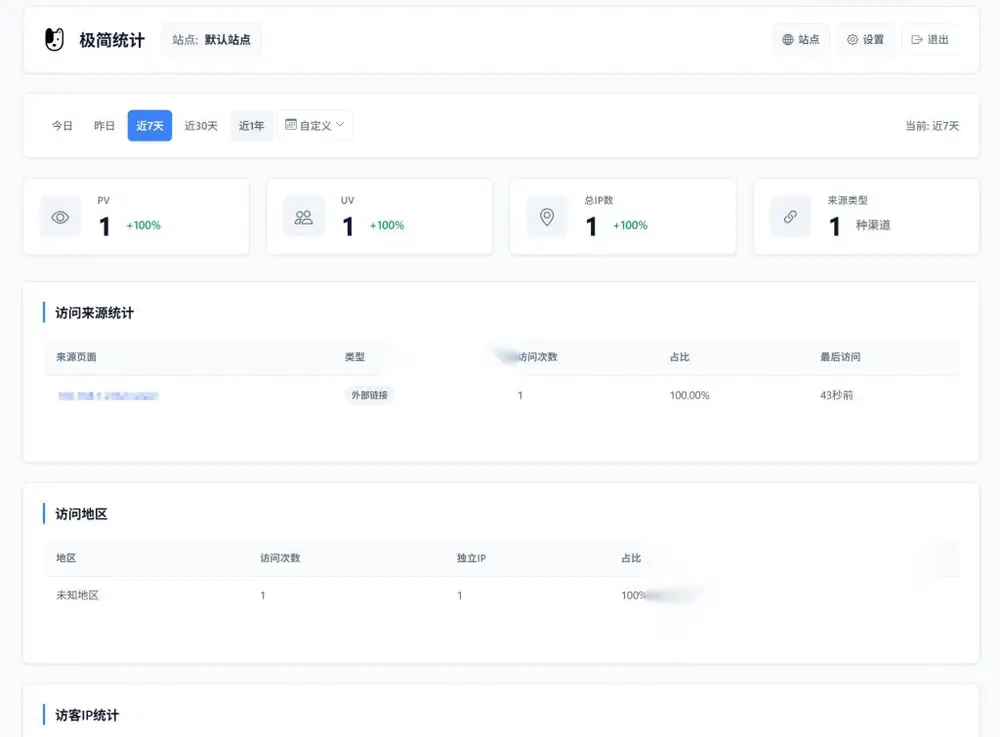
Task: Click the people icon in the UV card
Action: (x=304, y=217)
